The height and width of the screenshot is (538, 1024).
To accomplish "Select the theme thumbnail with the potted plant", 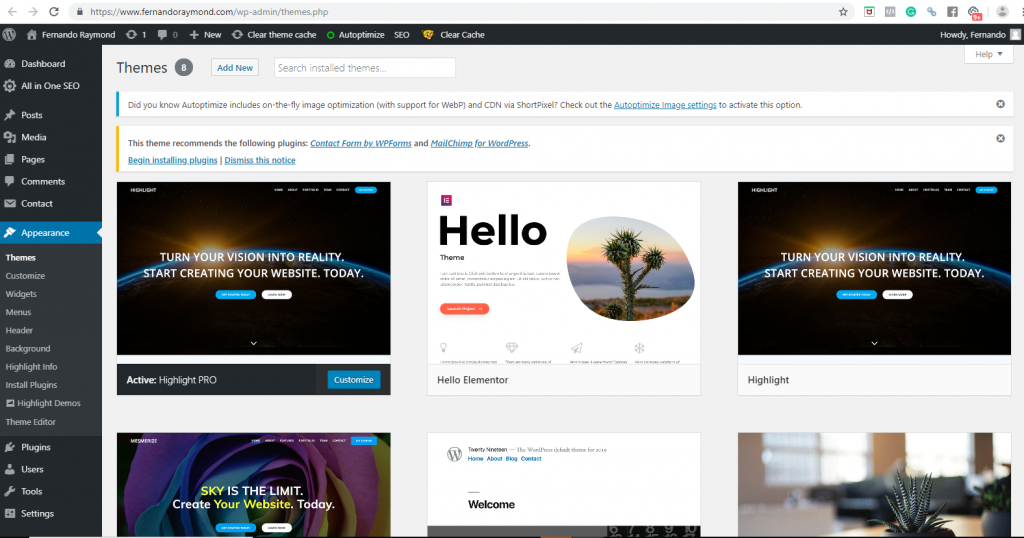I will tap(874, 484).
